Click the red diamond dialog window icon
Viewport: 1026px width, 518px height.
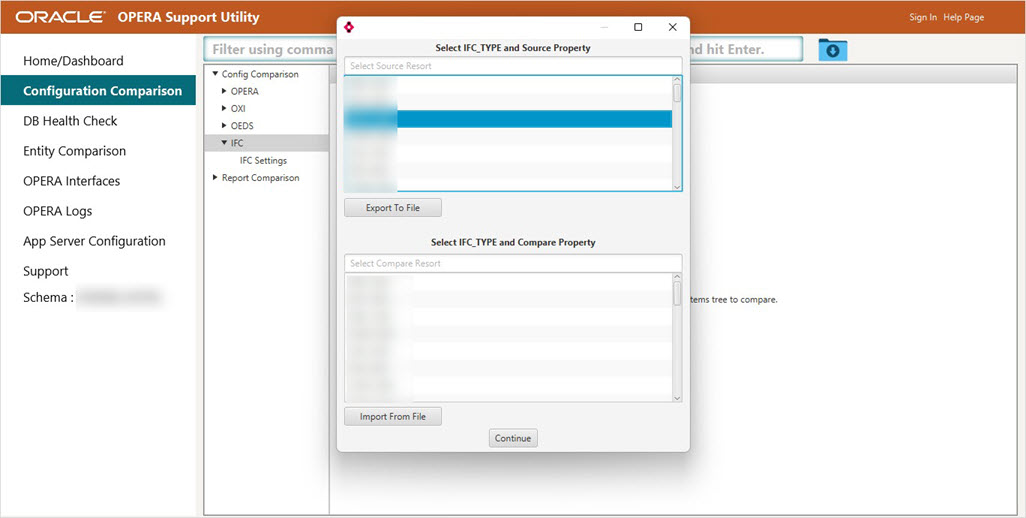[x=348, y=27]
